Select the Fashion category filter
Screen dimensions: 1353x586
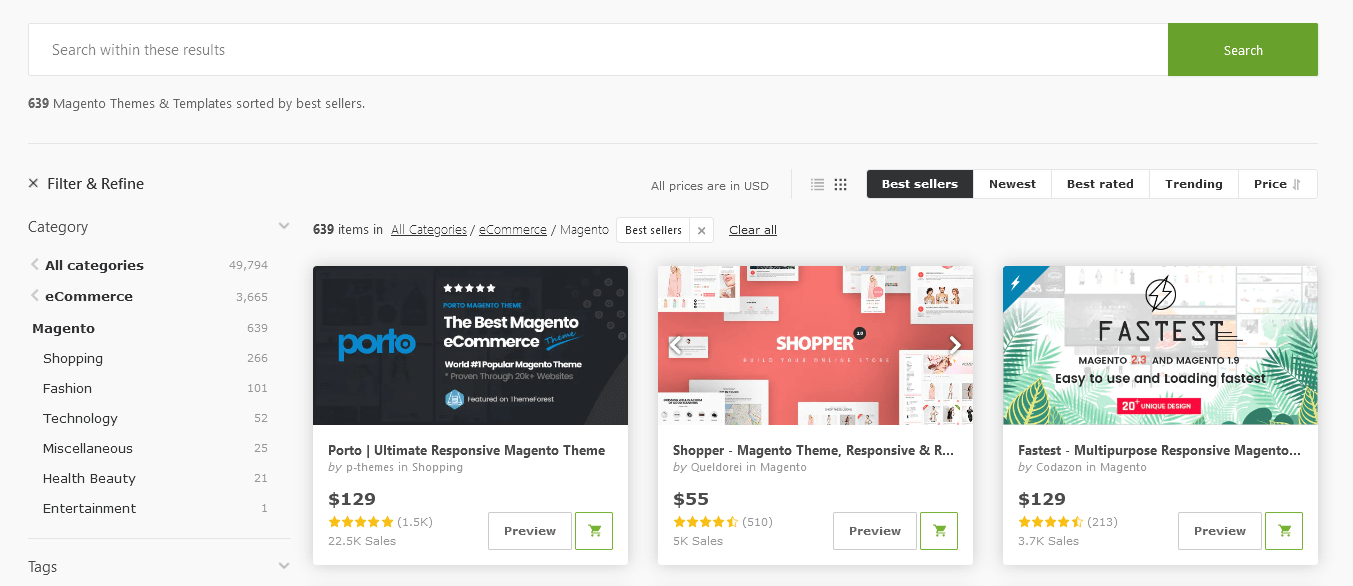67,388
